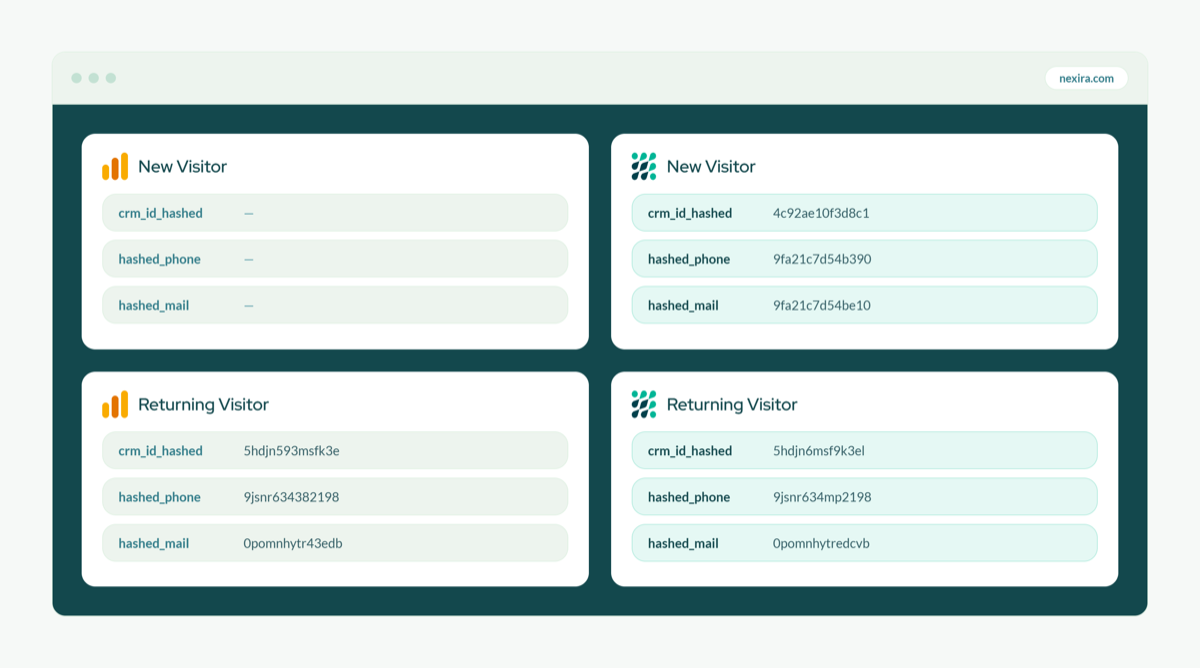This screenshot has width=1200, height=668.
Task: Click hashed_mail value 0pomnhytr43edb
Action: click(x=293, y=543)
